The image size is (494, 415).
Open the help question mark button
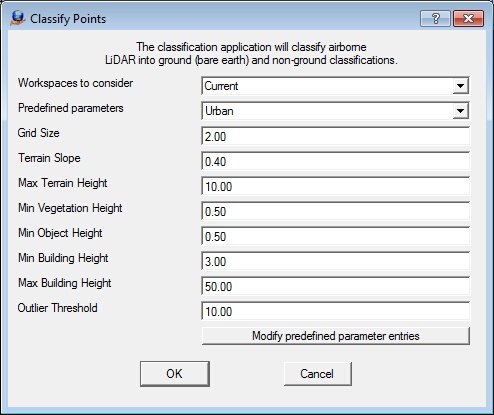[435, 18]
